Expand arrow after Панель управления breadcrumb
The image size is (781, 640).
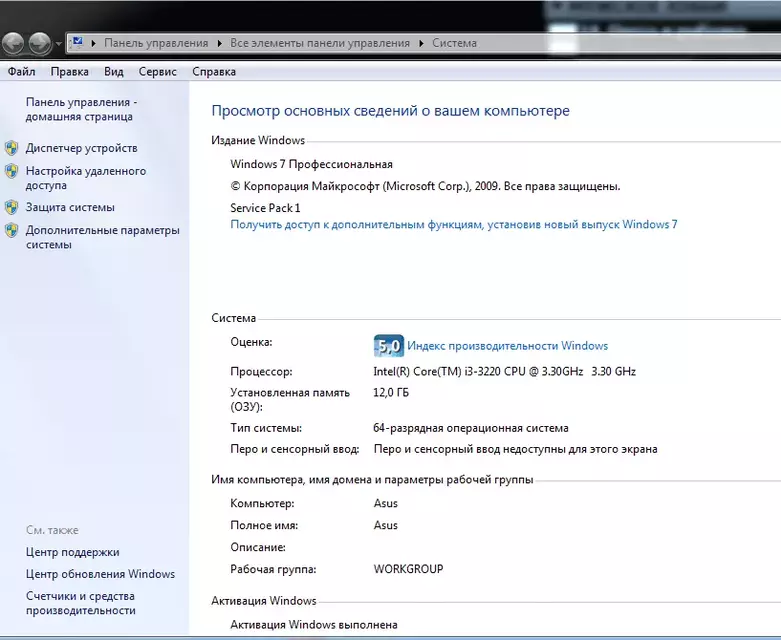point(219,43)
